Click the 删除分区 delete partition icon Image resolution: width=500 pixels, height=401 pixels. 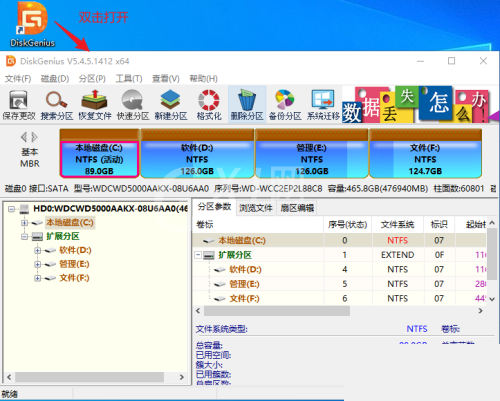click(x=247, y=105)
